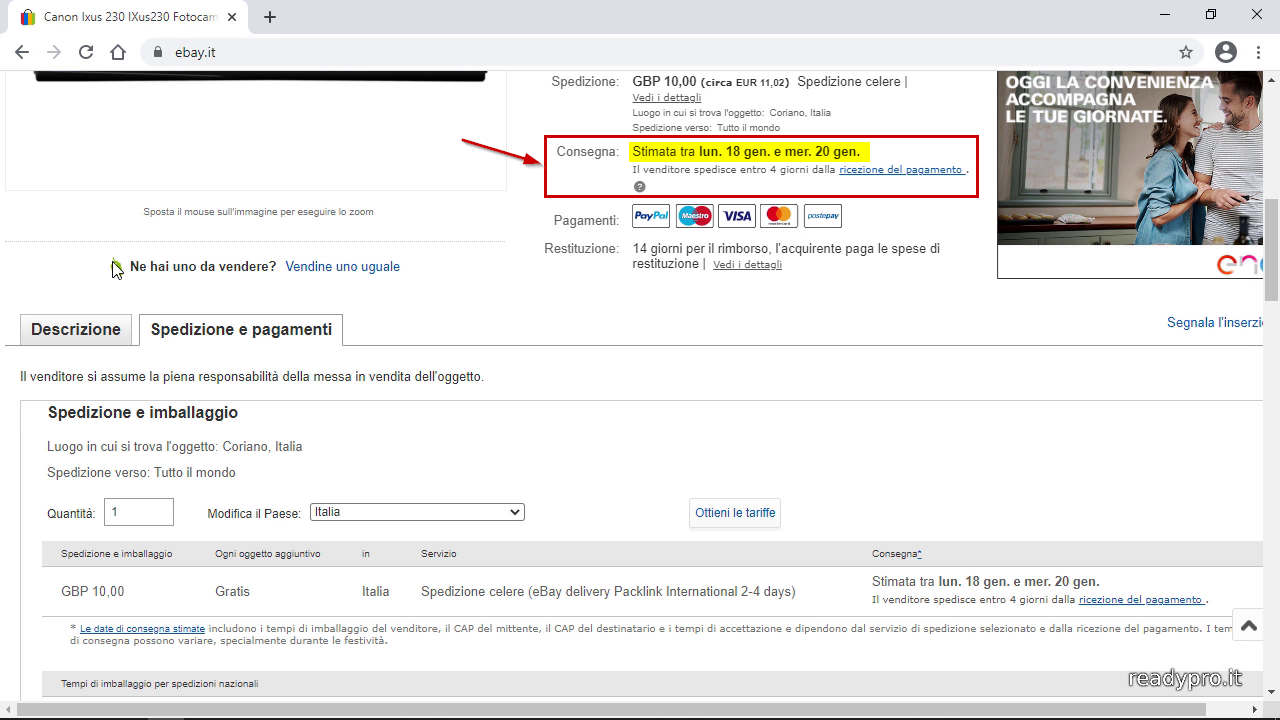Screen dimensions: 1280x720
Task: Click Segnala l'inserzione link
Action: [x=1216, y=323]
